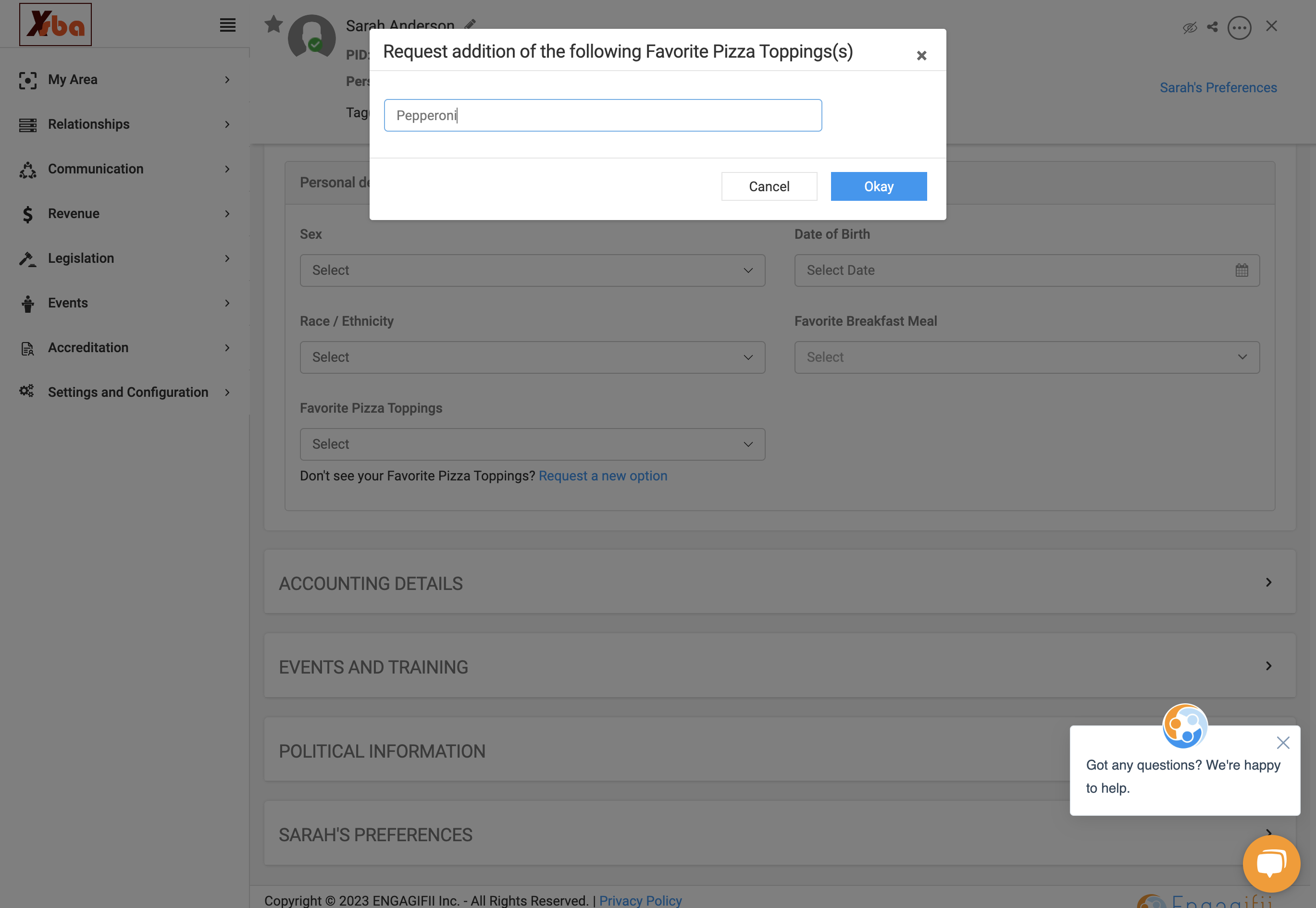
Task: Toggle the hidden eye icon in header
Action: 1190,27
